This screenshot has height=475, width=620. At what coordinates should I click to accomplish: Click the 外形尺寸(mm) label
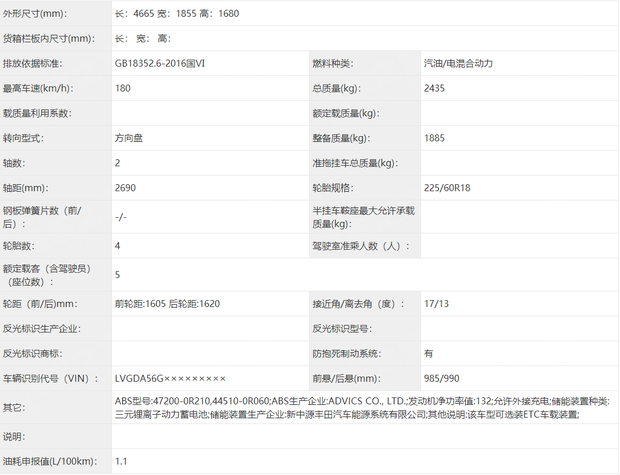(x=35, y=14)
